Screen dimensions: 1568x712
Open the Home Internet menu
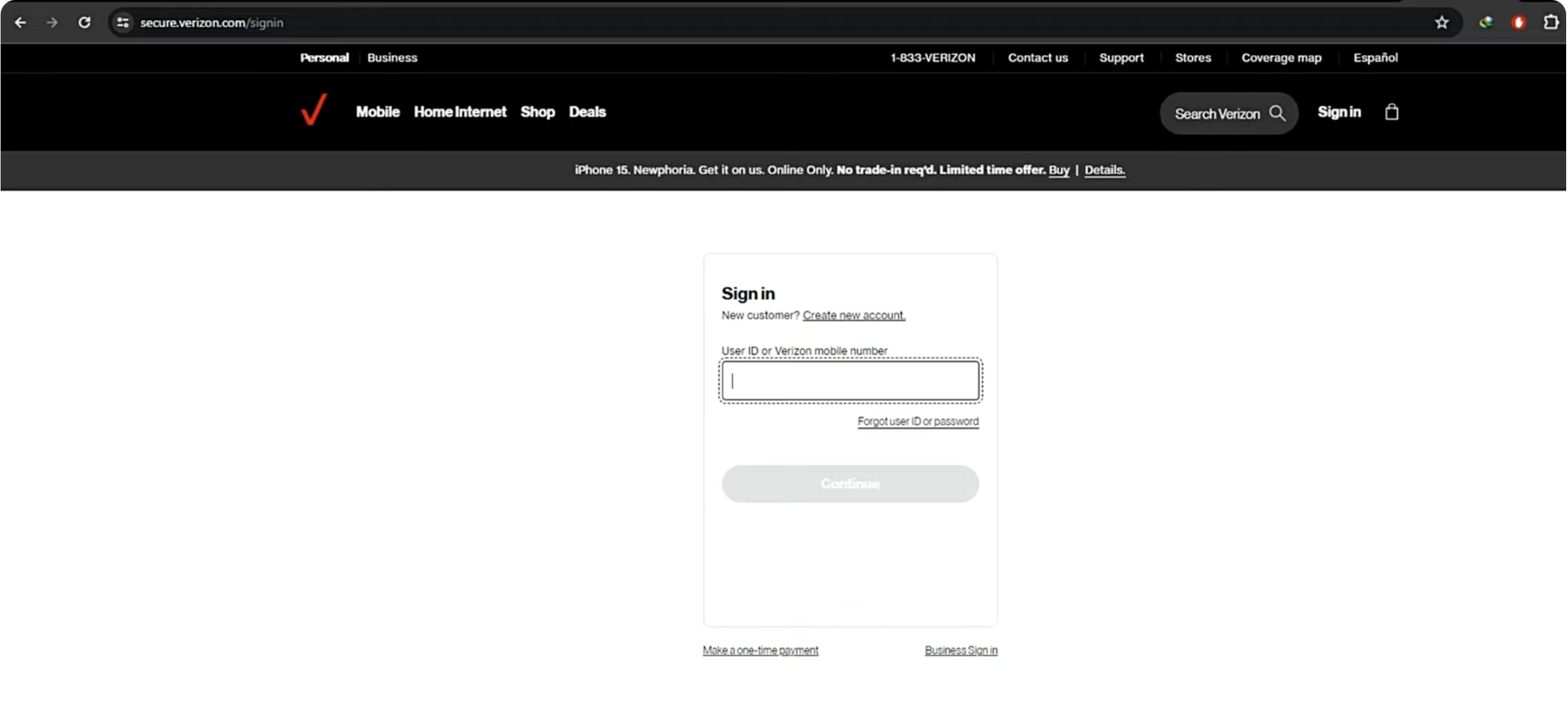460,112
